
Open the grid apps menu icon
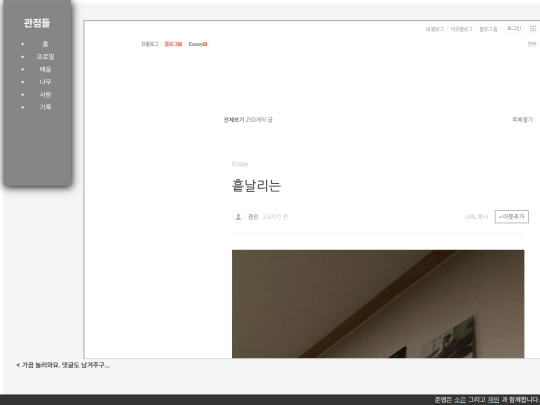pos(533,29)
